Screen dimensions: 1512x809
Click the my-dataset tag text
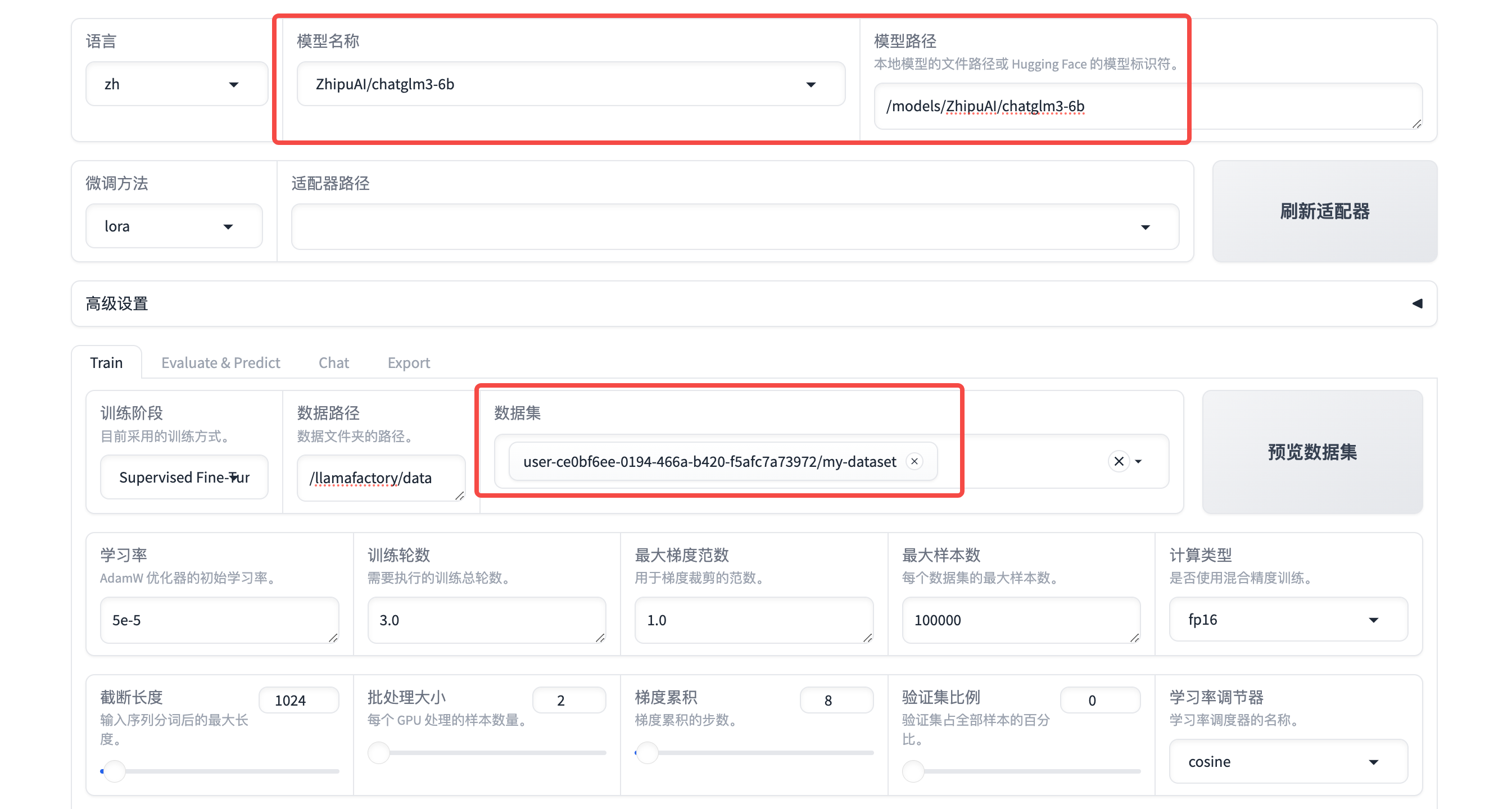(710, 461)
